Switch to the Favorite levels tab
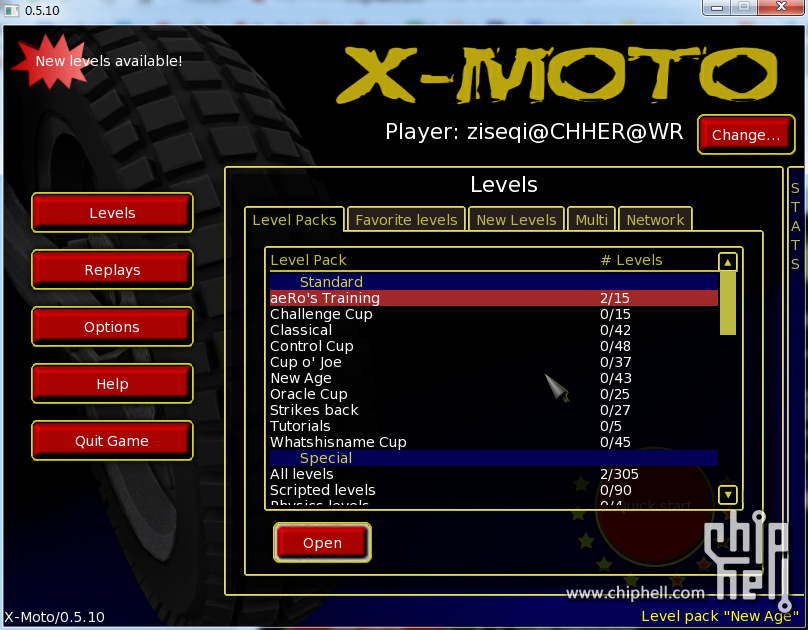This screenshot has width=808, height=630. coord(406,220)
